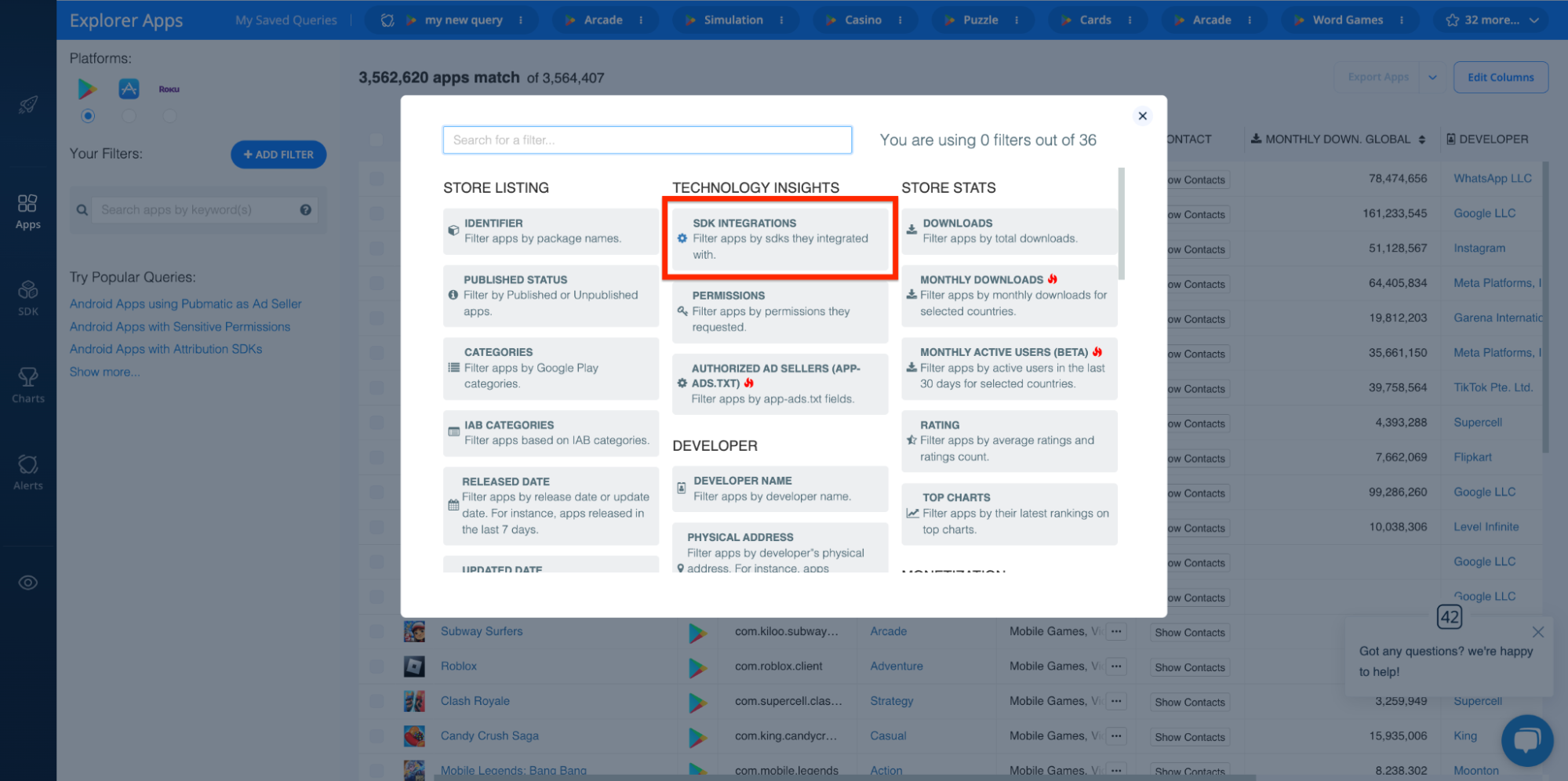Open the dropdown arrow beside Export Apps

[1432, 78]
